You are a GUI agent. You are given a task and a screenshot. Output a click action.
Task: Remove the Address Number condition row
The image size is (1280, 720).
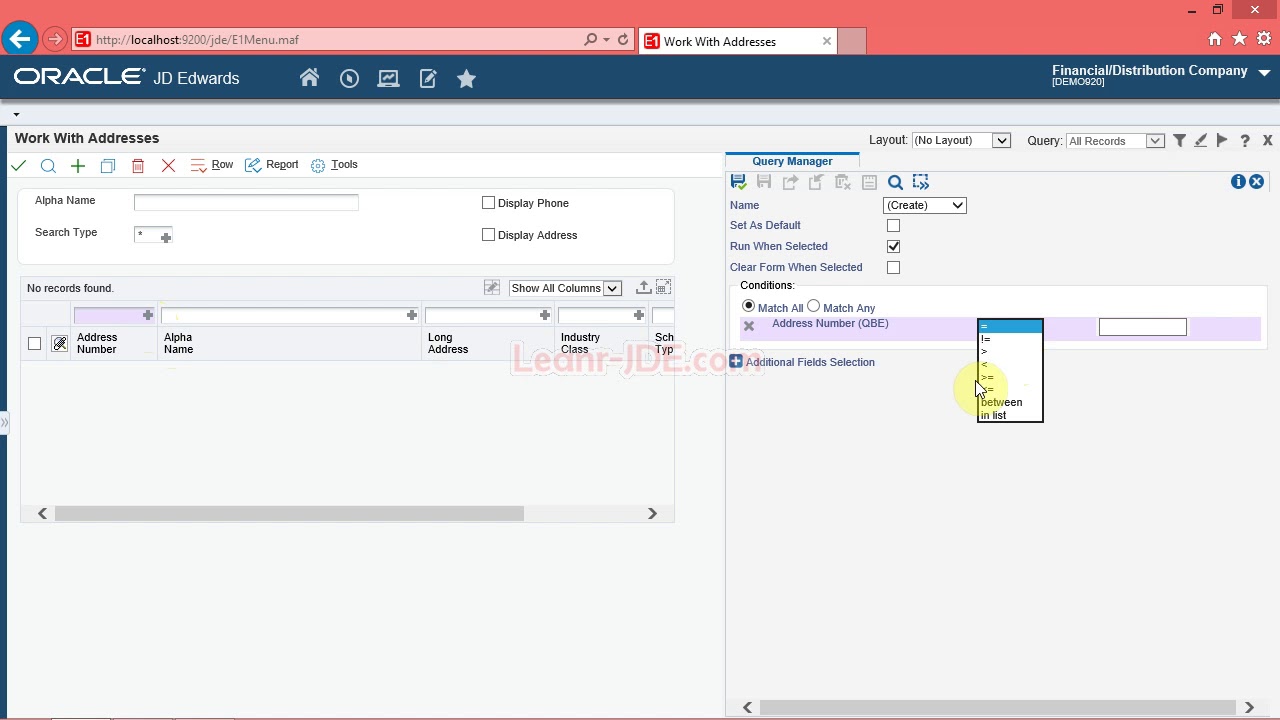[x=749, y=326]
